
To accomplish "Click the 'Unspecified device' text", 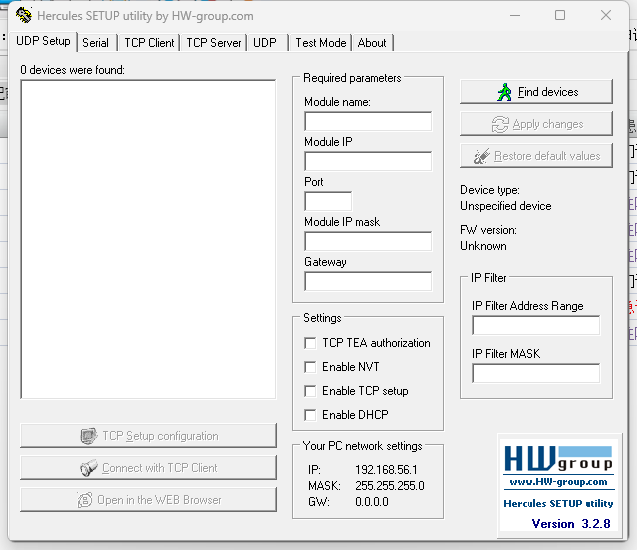I will point(506,206).
